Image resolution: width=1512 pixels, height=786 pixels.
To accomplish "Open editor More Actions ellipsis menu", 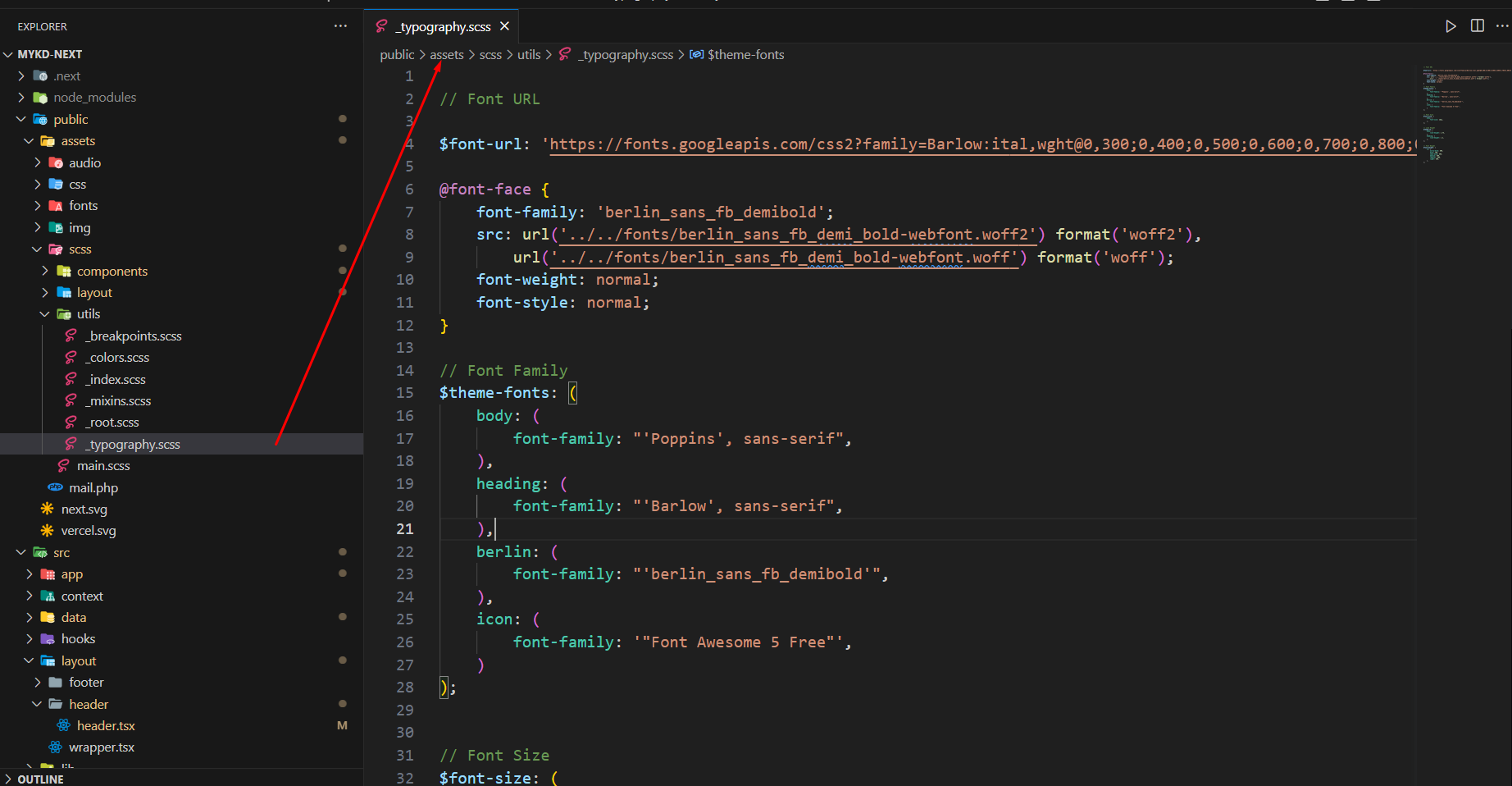I will tap(1502, 26).
